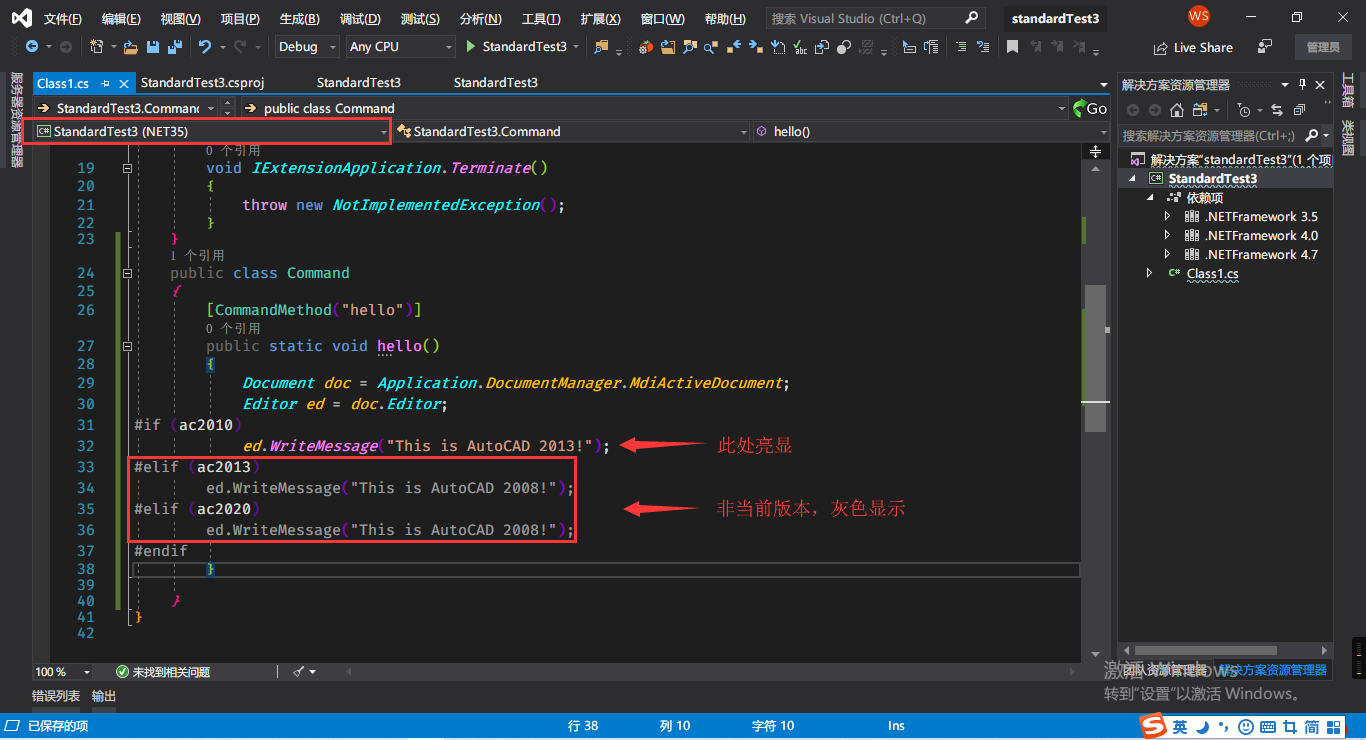1366x740 pixels.
Task: Click the Go button in navigation bar
Action: (x=1089, y=108)
